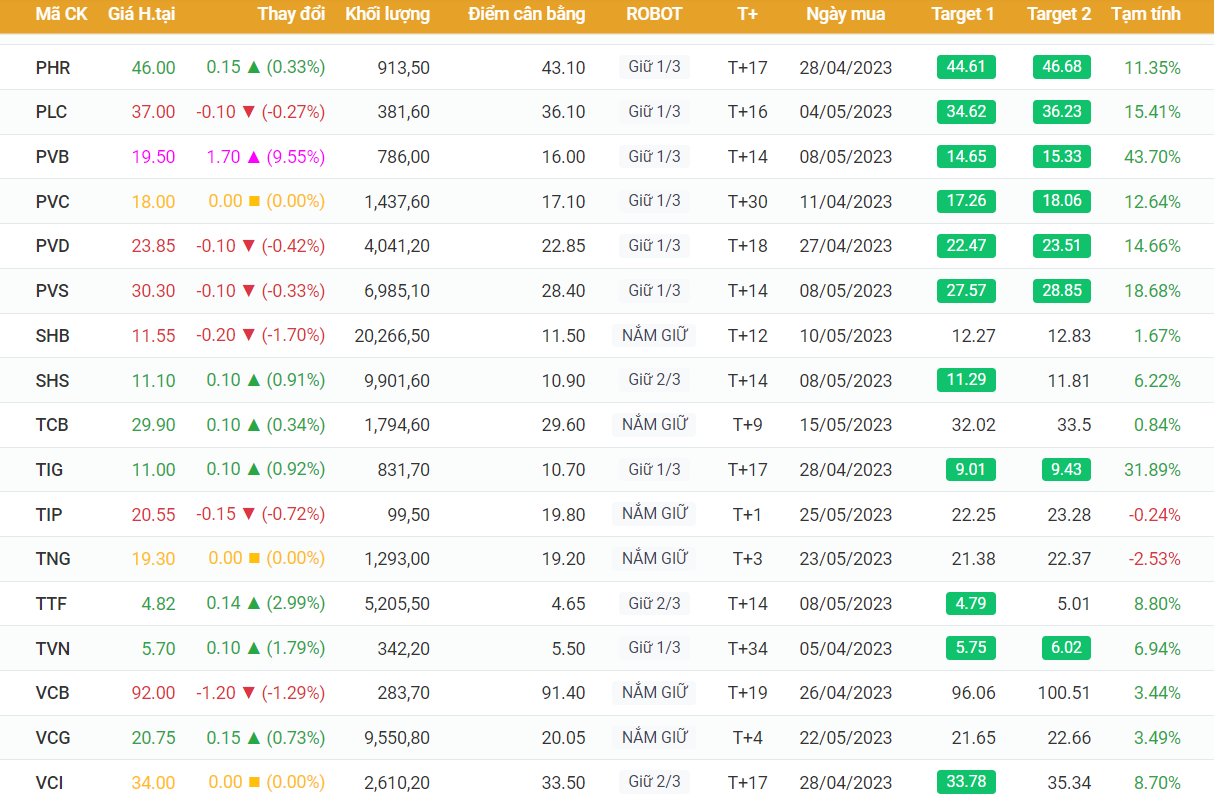Open the PVS stock symbol
The height and width of the screenshot is (796, 1214).
coord(52,291)
